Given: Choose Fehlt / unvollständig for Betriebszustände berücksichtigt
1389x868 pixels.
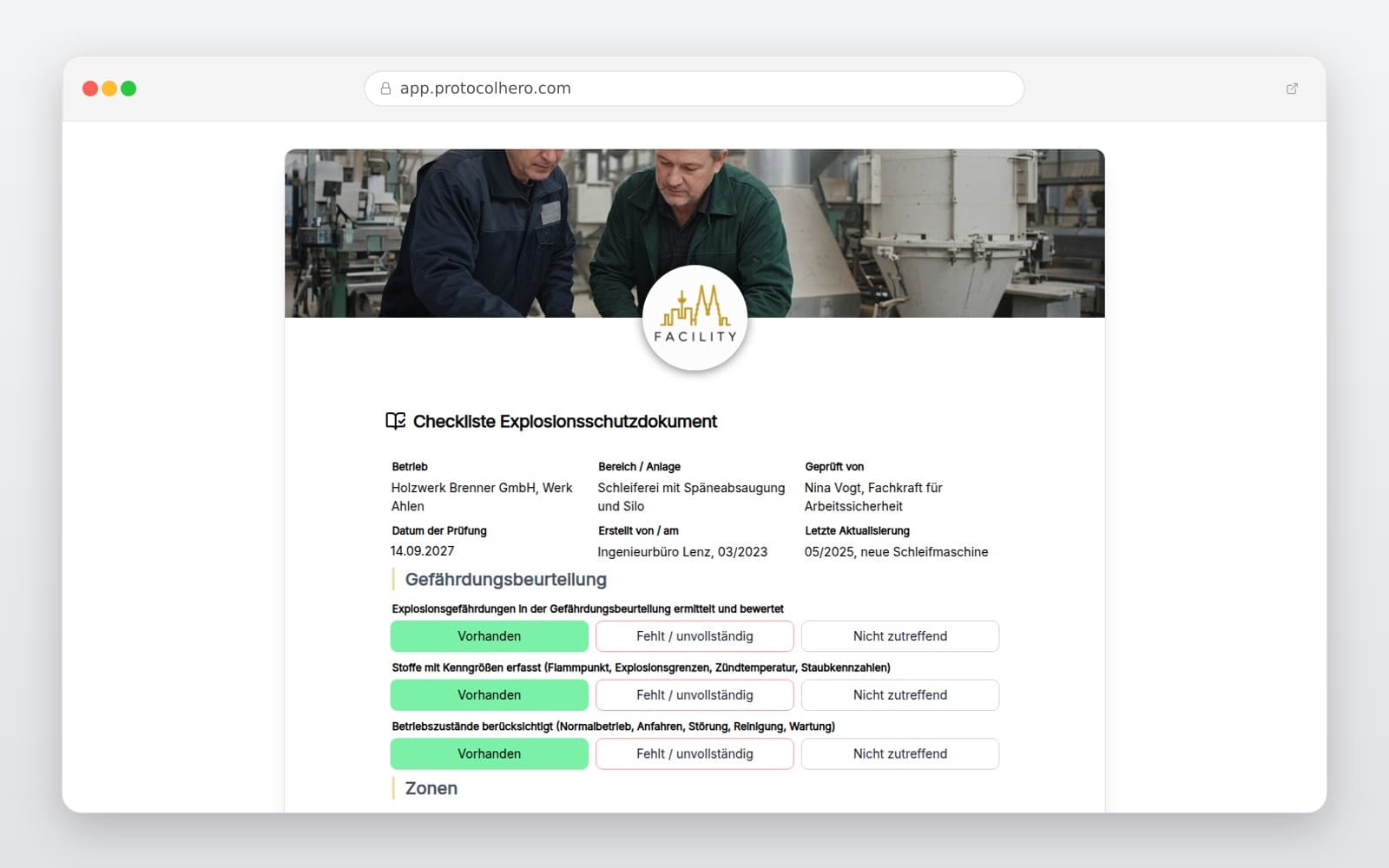Looking at the screenshot, I should (694, 754).
